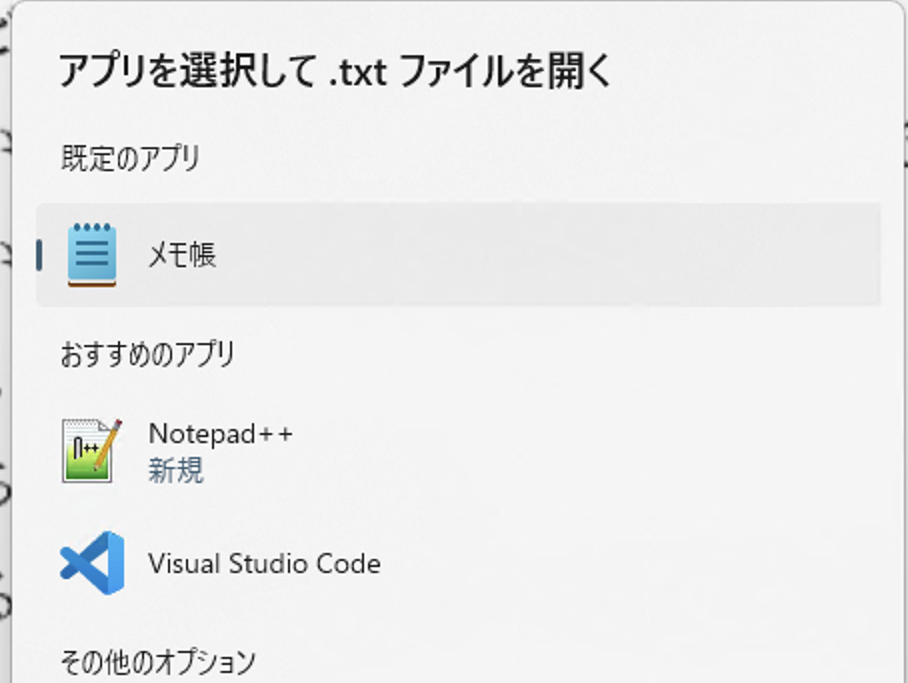Image resolution: width=908 pixels, height=683 pixels.
Task: Click the Notepad++ application icon
Action: click(89, 446)
